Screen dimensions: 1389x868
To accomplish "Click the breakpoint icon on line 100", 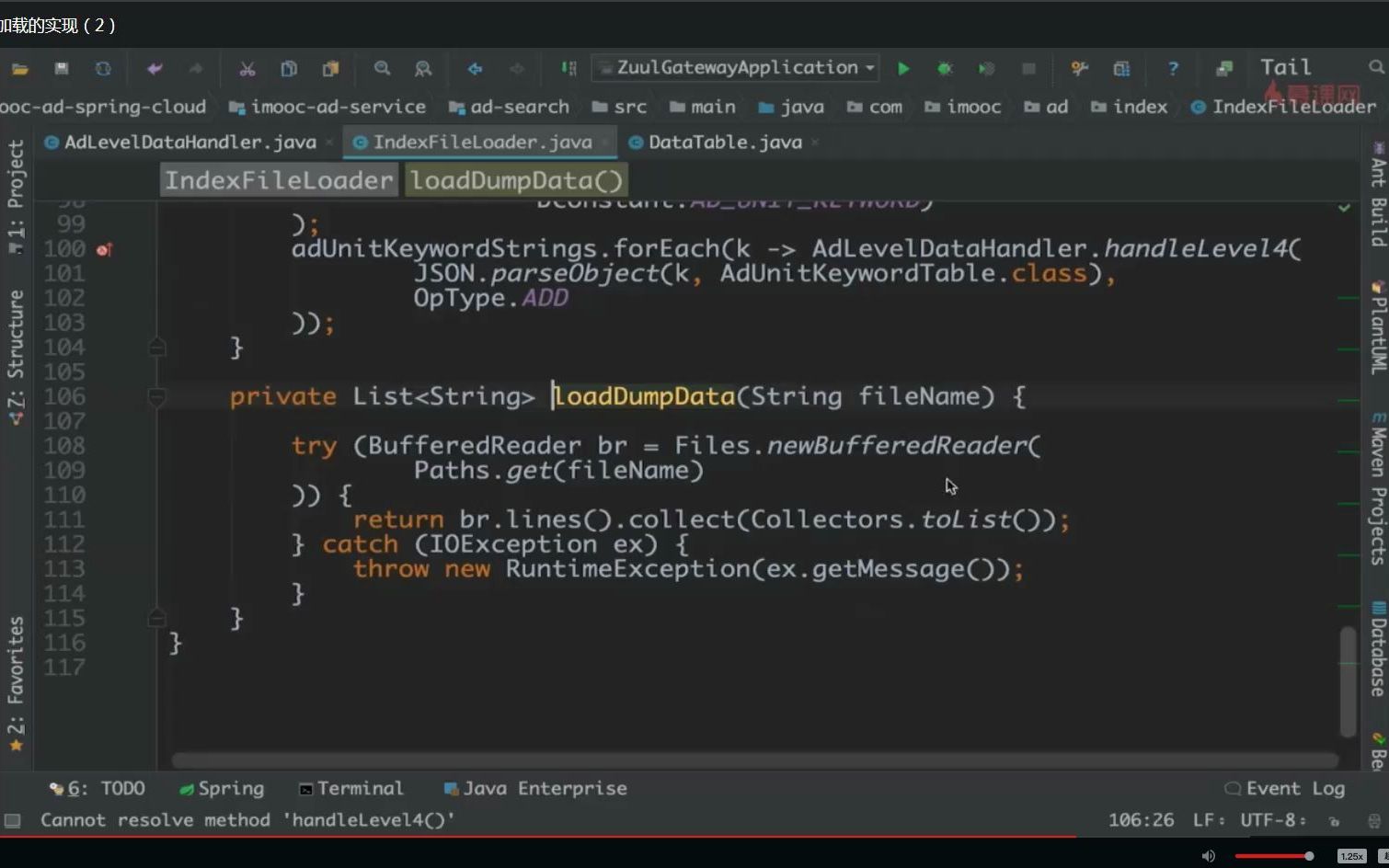I will (x=104, y=249).
